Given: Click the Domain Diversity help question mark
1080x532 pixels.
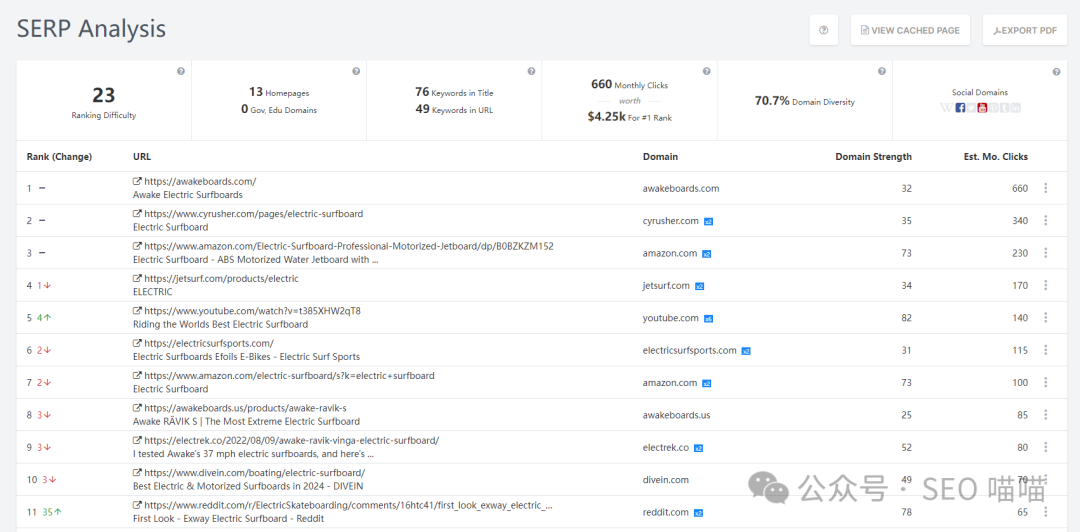Looking at the screenshot, I should tap(881, 71).
